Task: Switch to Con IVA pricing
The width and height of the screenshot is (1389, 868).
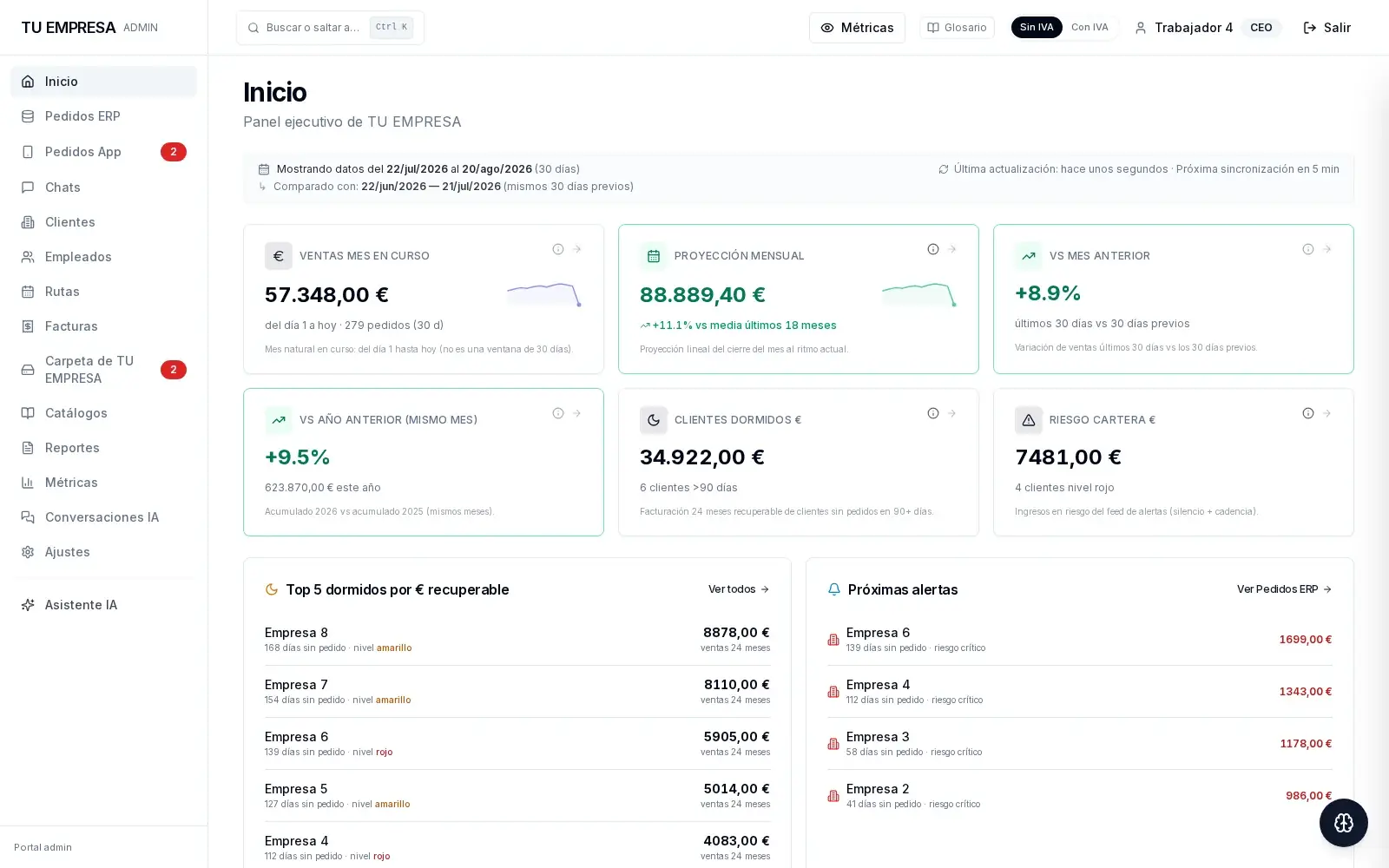Action: [x=1089, y=28]
